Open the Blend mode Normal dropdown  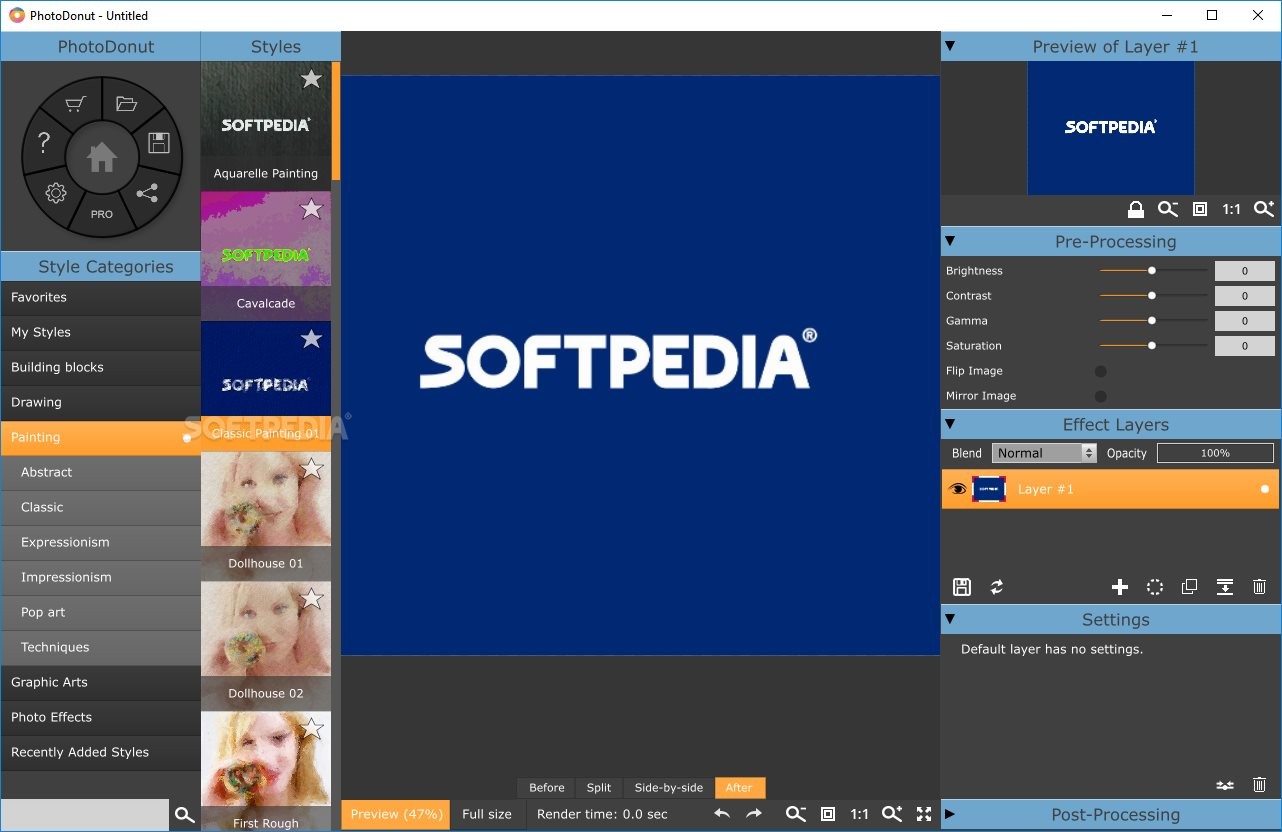tap(1044, 453)
